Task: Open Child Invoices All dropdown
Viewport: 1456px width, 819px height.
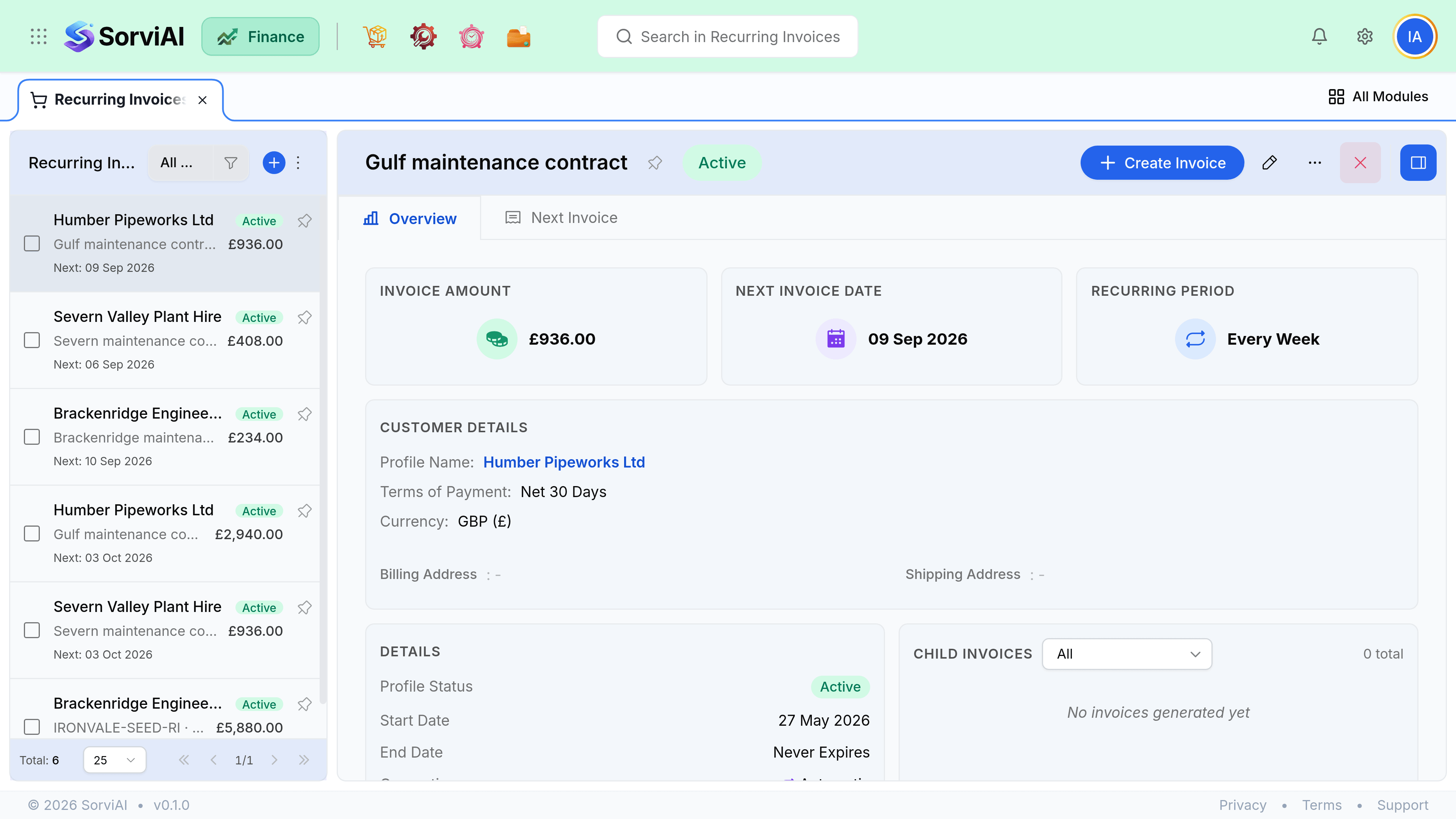Action: tap(1127, 654)
